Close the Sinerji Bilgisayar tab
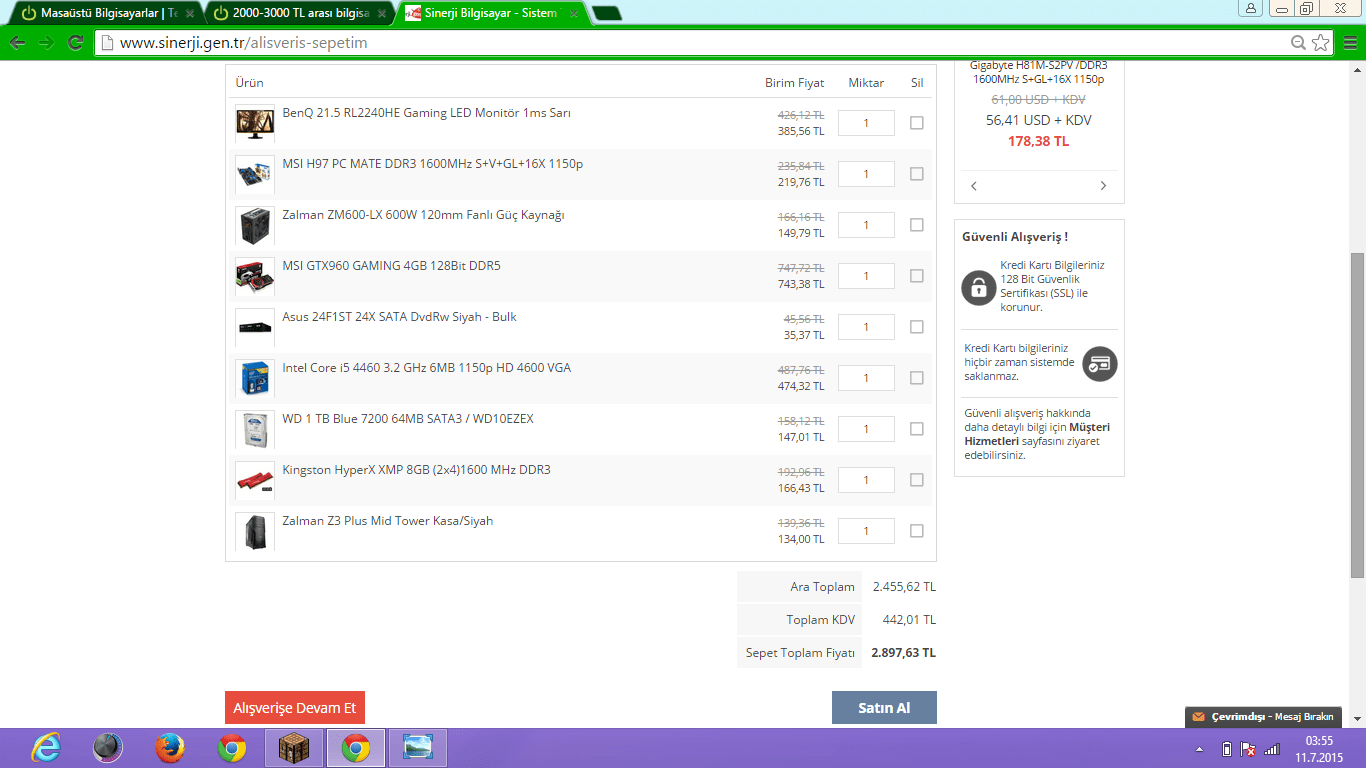The width and height of the screenshot is (1366, 768). click(573, 14)
